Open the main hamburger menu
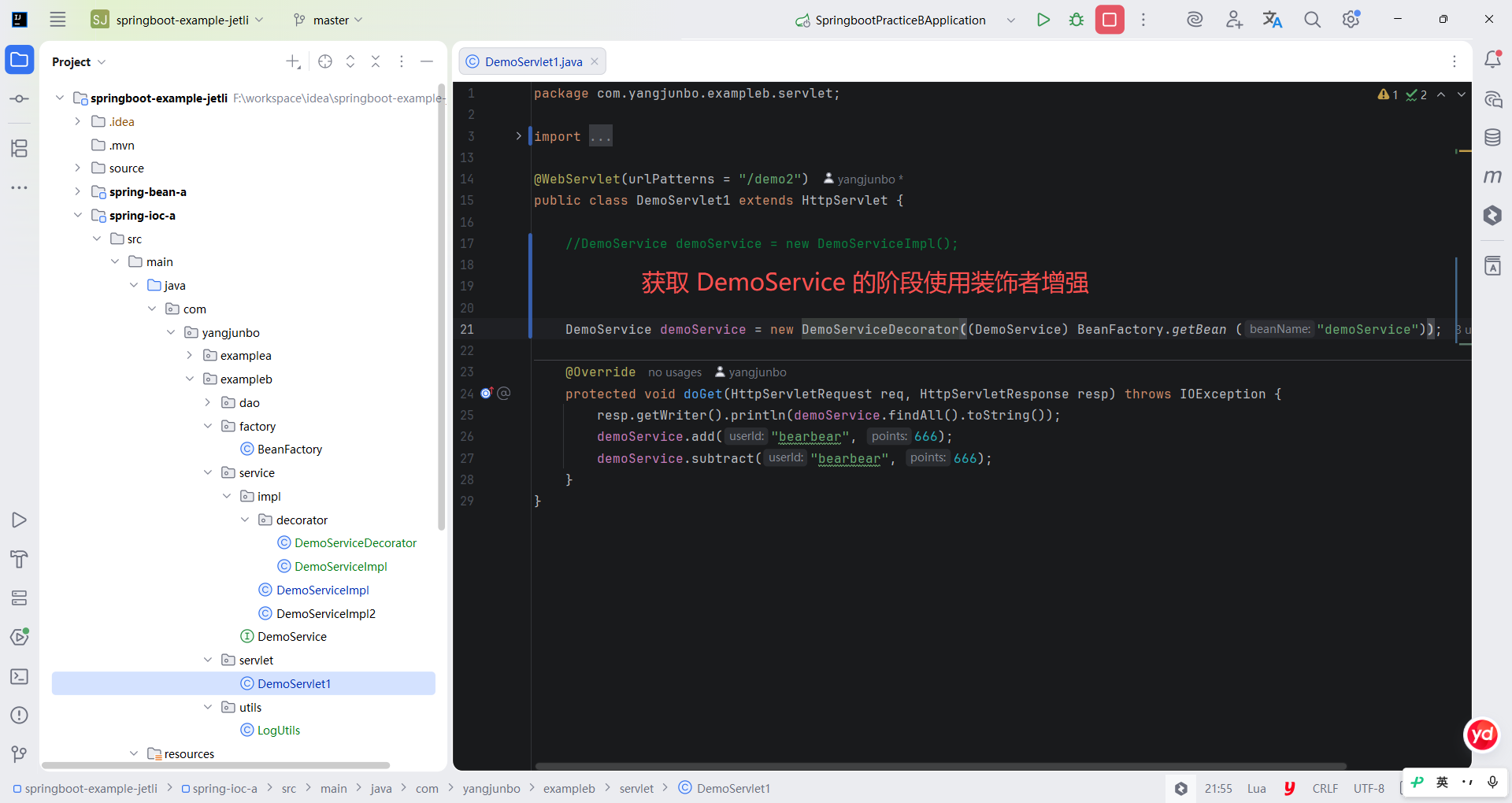The image size is (1512, 803). pos(57,20)
